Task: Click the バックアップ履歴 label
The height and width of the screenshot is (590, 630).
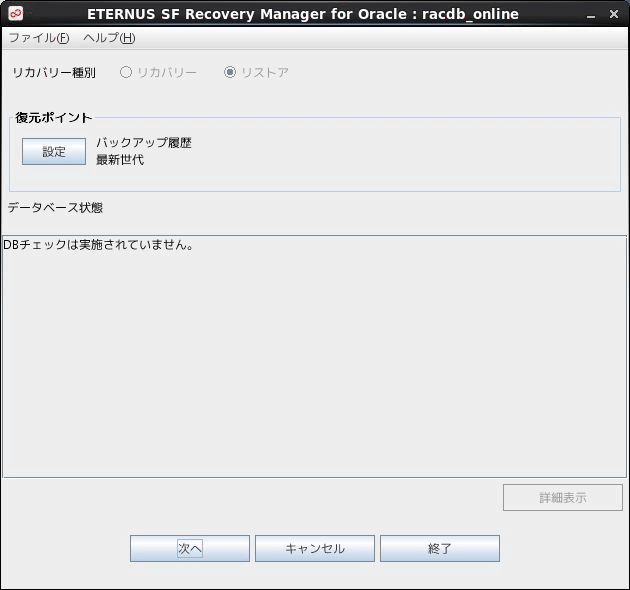Action: point(144,143)
